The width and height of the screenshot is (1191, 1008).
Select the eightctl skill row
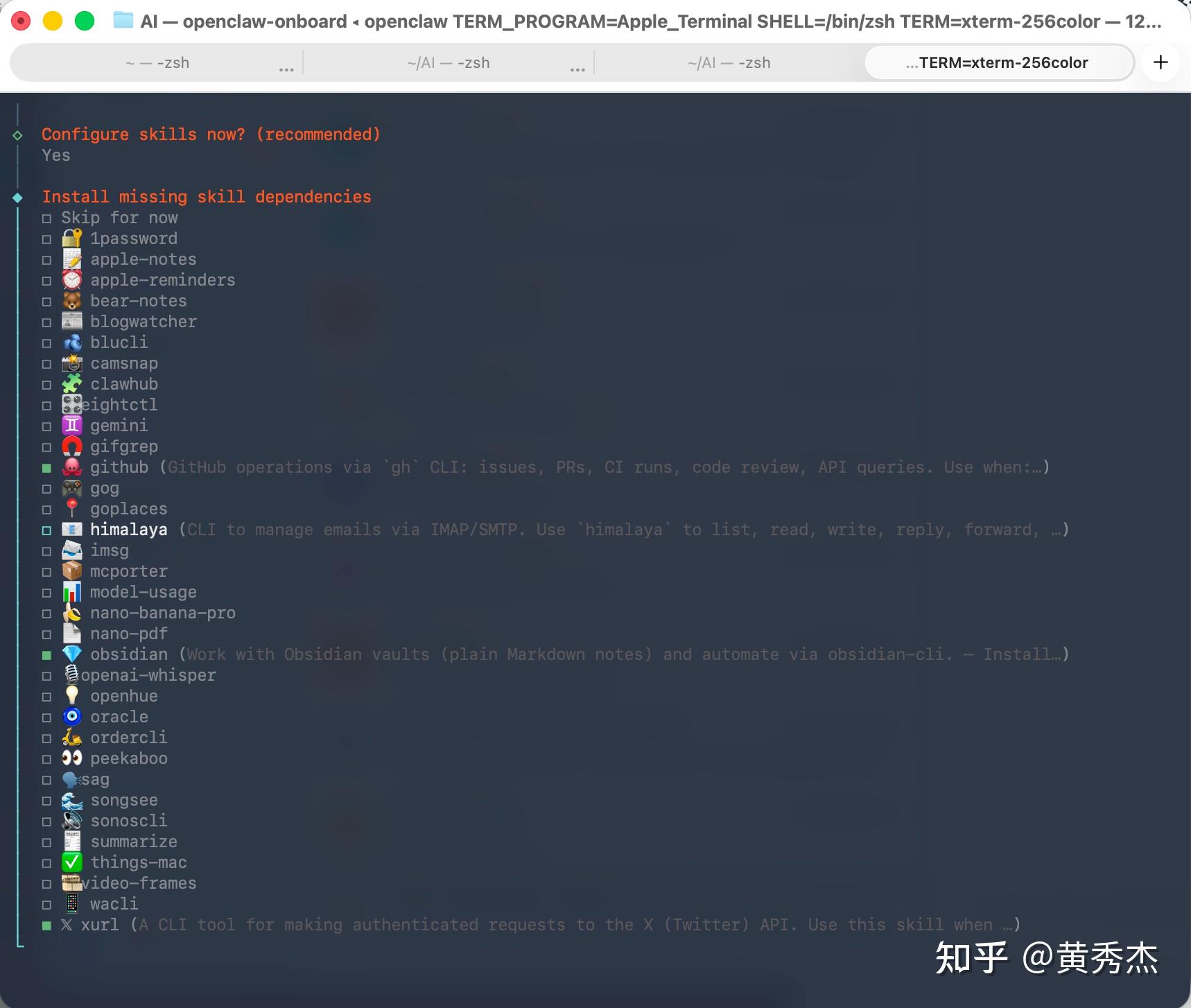click(100, 405)
